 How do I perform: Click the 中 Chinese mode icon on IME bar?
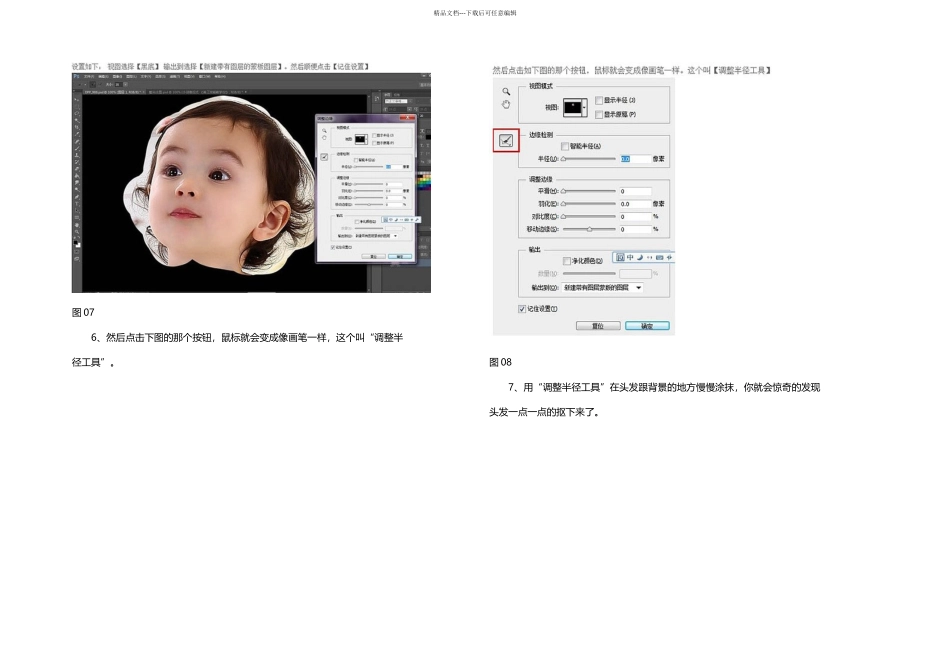[630, 258]
